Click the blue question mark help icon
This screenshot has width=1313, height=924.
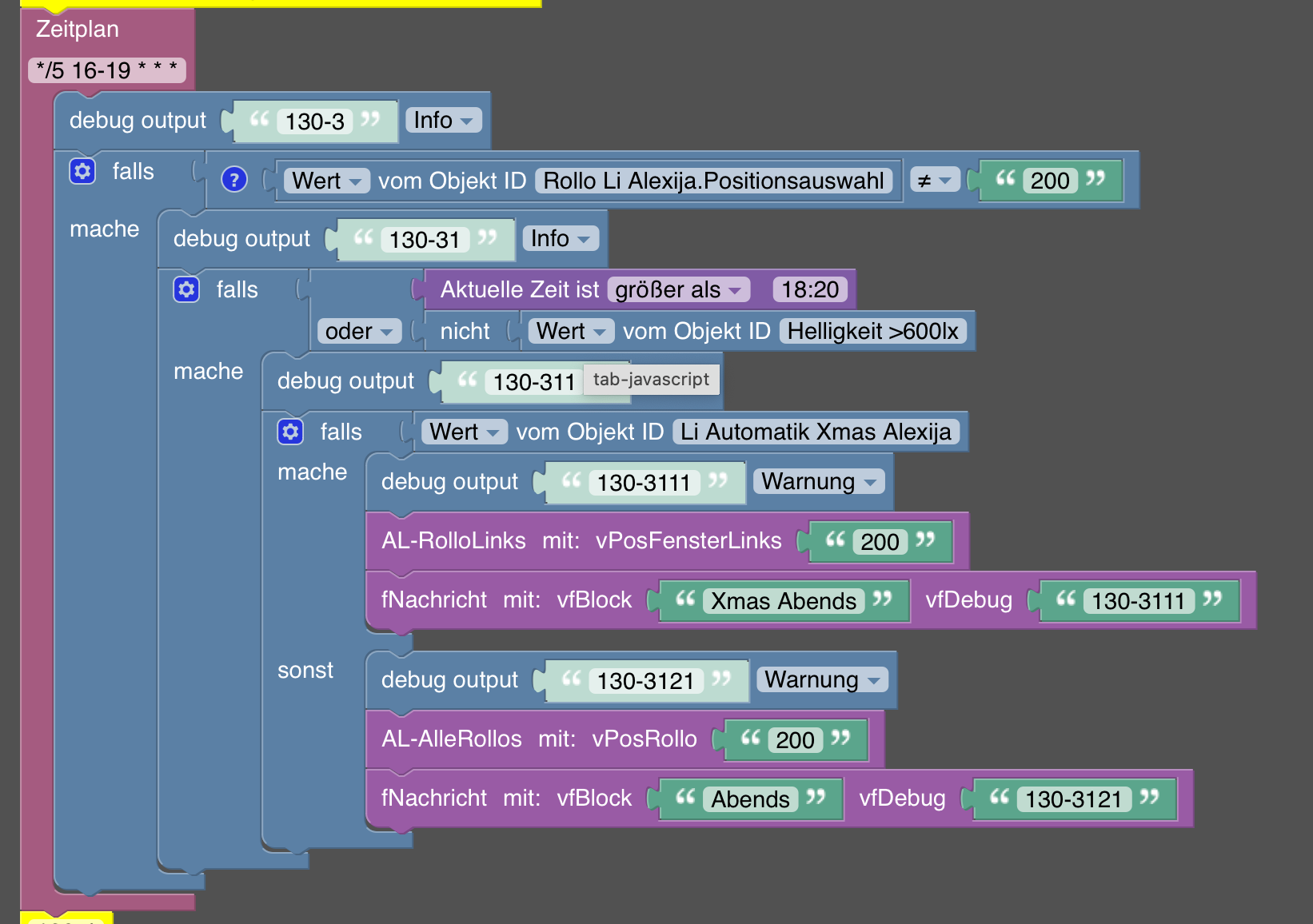point(234,180)
